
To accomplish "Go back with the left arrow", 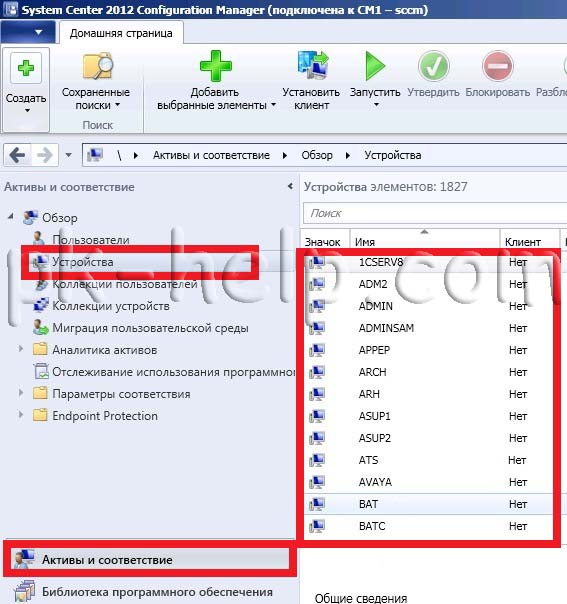I will (x=17, y=155).
